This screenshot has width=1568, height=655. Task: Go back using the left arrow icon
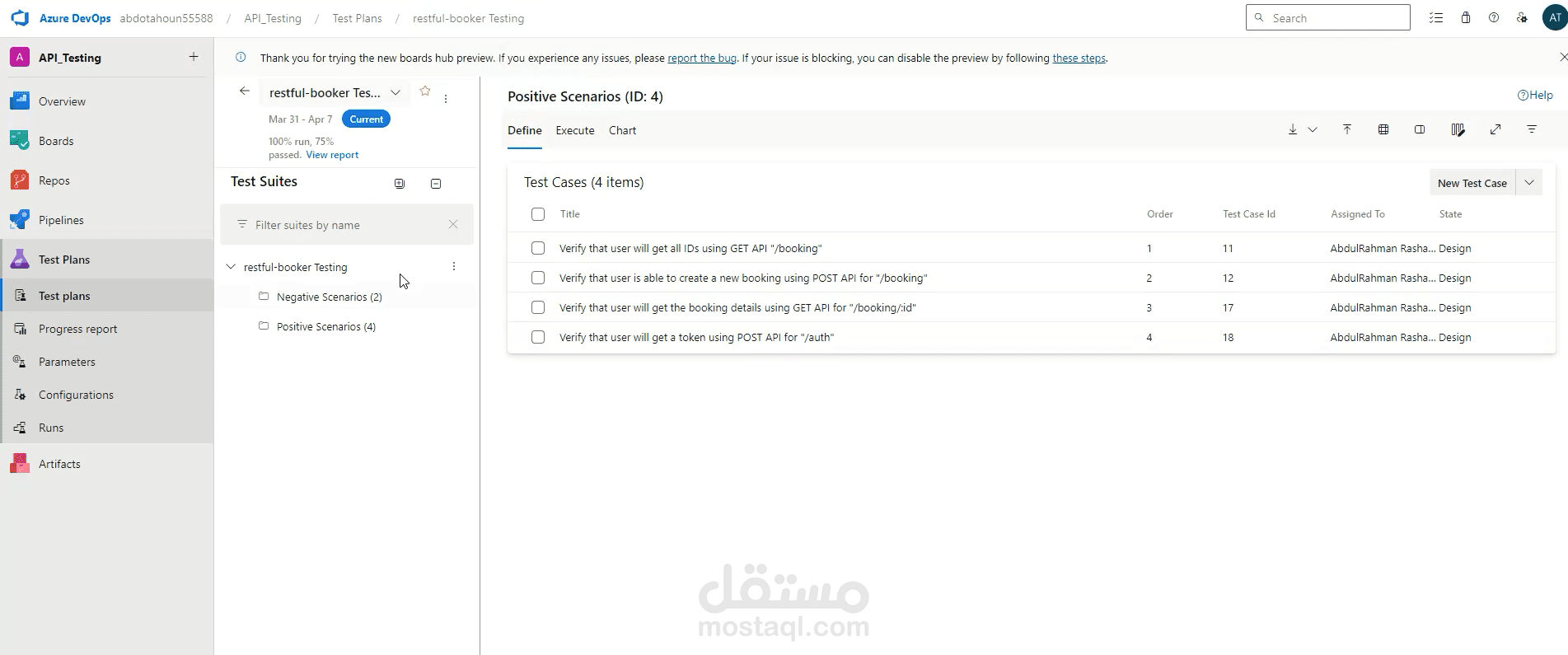[x=245, y=91]
